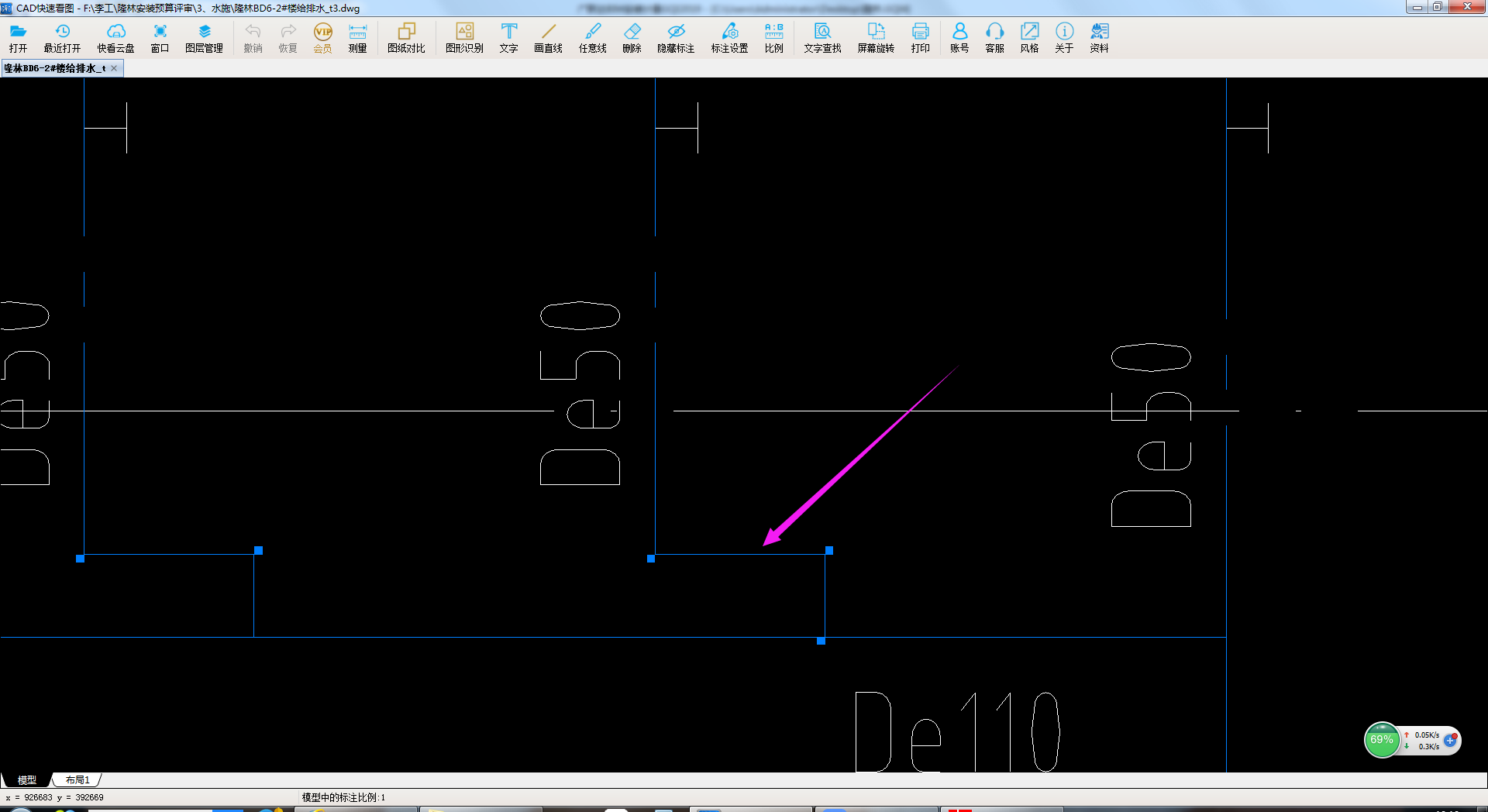Select the 文字 text tool

tap(508, 38)
